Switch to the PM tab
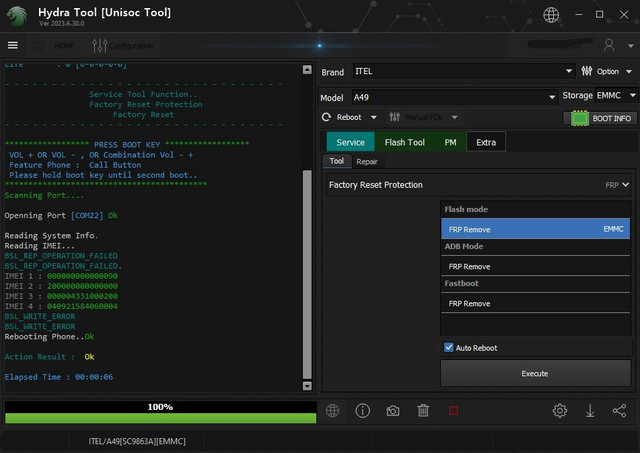 pyautogui.click(x=450, y=142)
